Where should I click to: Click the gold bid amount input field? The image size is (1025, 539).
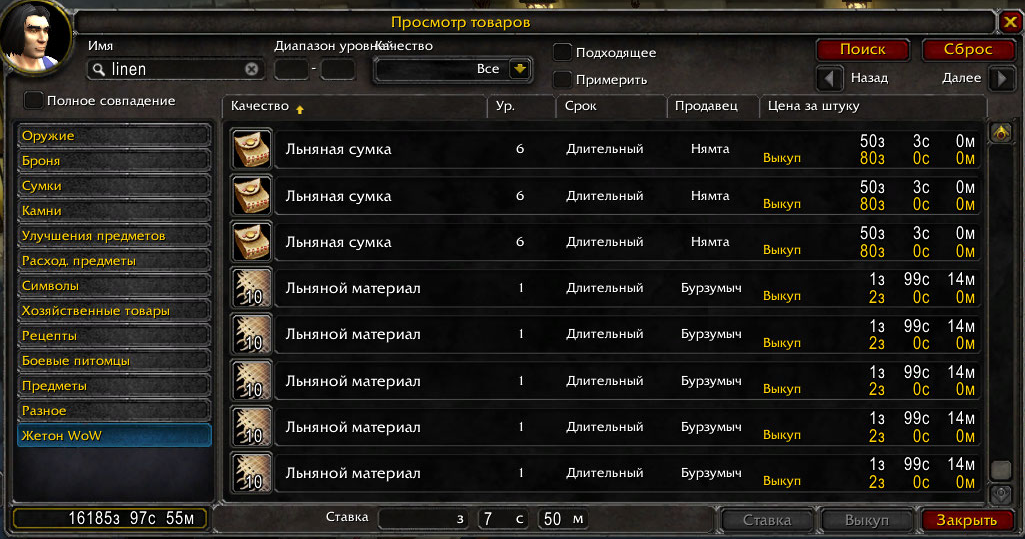[x=424, y=519]
